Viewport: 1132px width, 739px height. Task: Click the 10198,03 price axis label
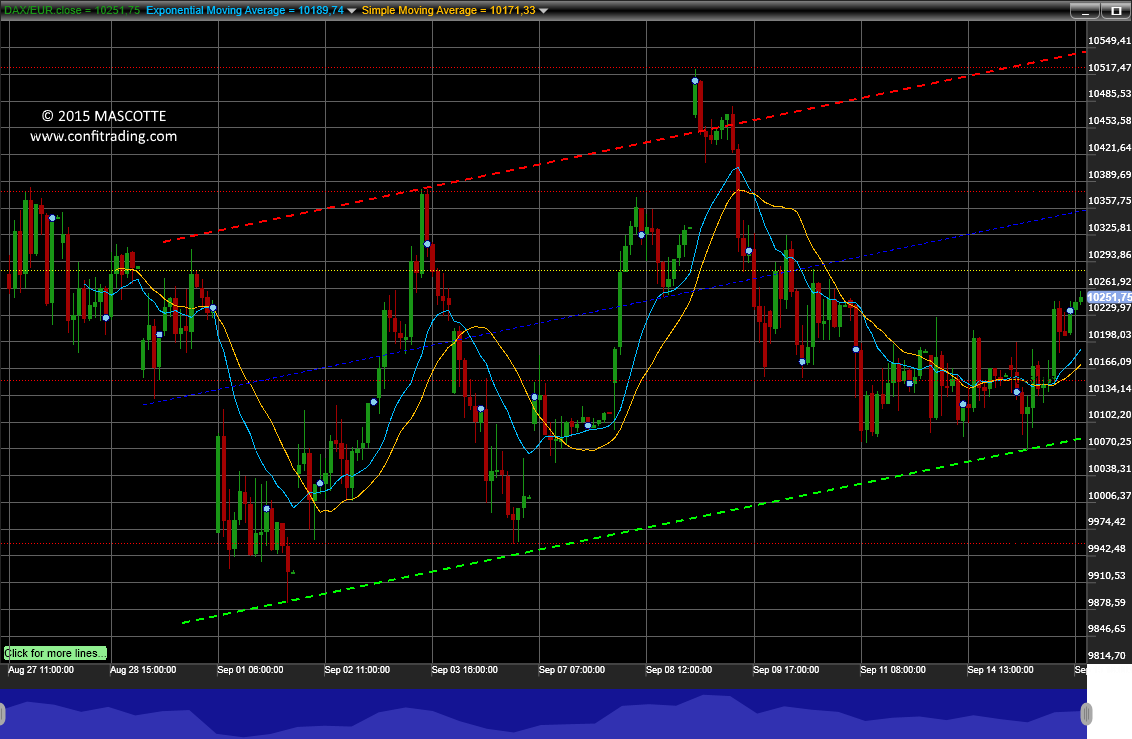1110,335
